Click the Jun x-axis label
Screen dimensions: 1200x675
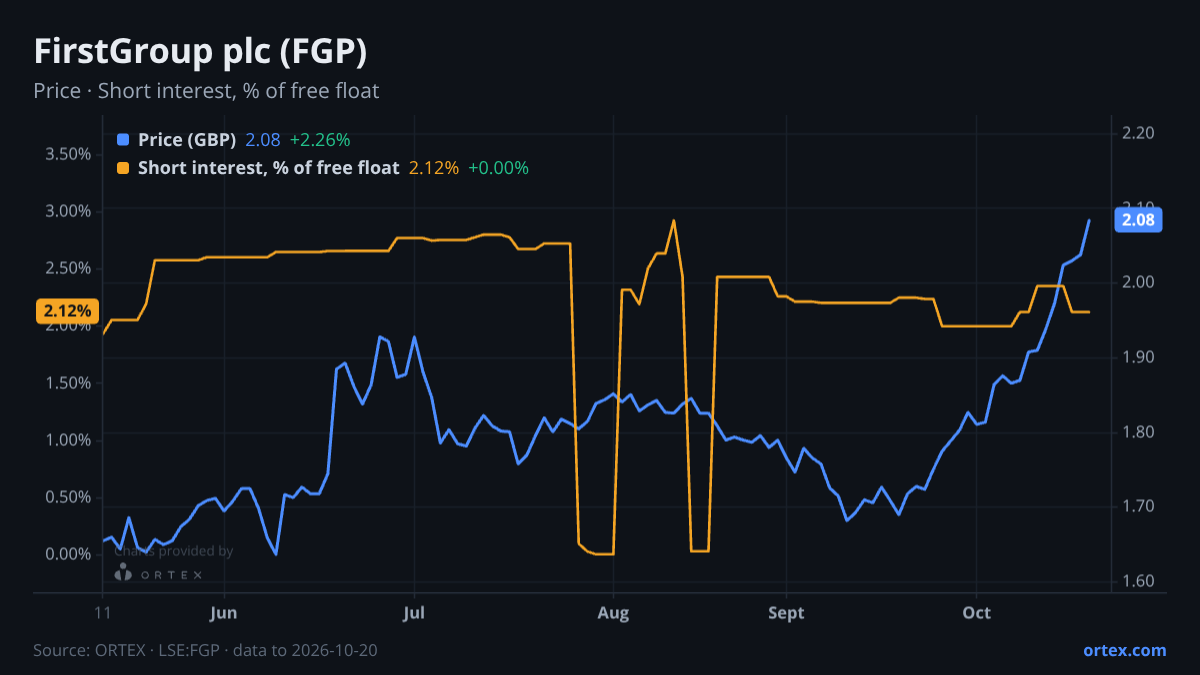click(x=224, y=612)
